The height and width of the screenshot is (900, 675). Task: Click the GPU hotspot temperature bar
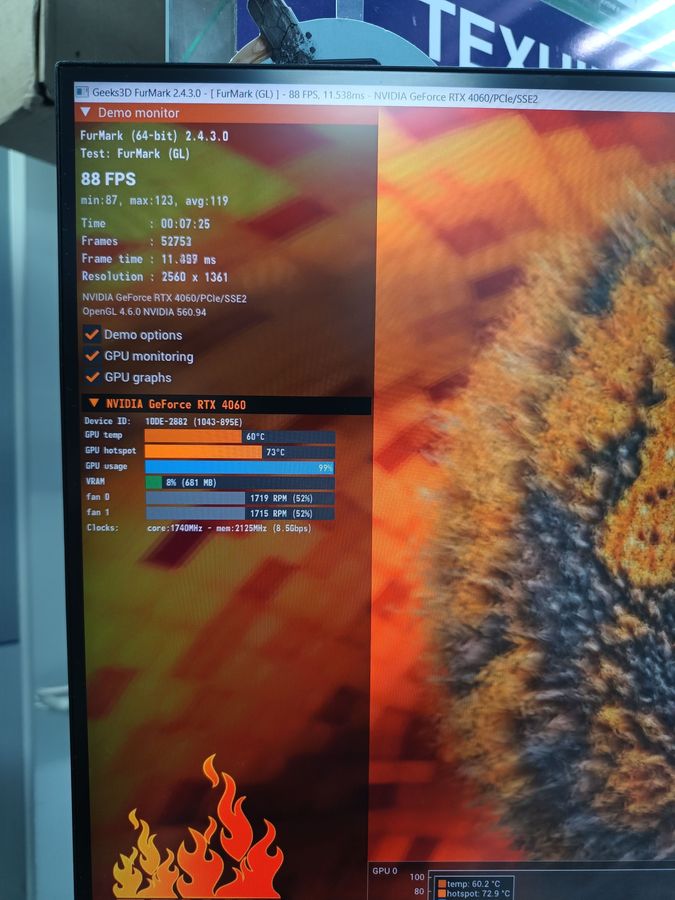tap(203, 452)
